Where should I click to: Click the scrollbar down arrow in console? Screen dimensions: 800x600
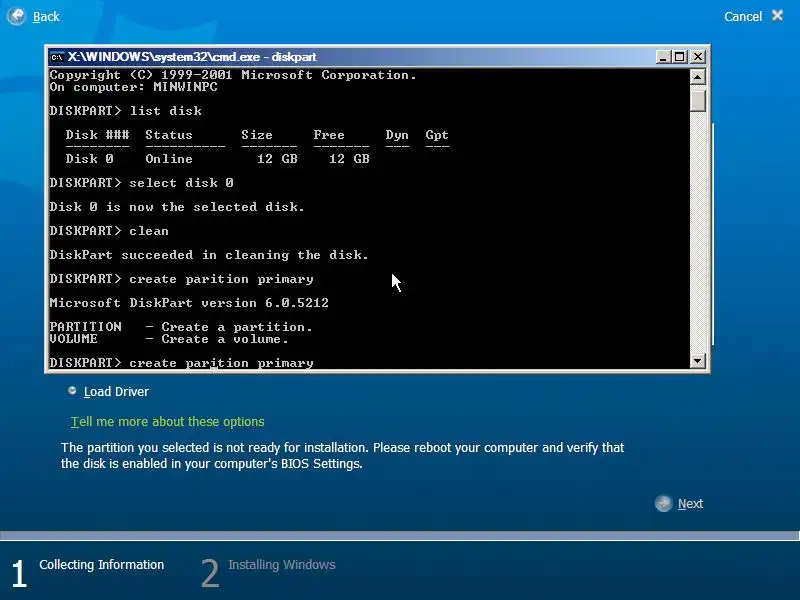(697, 361)
